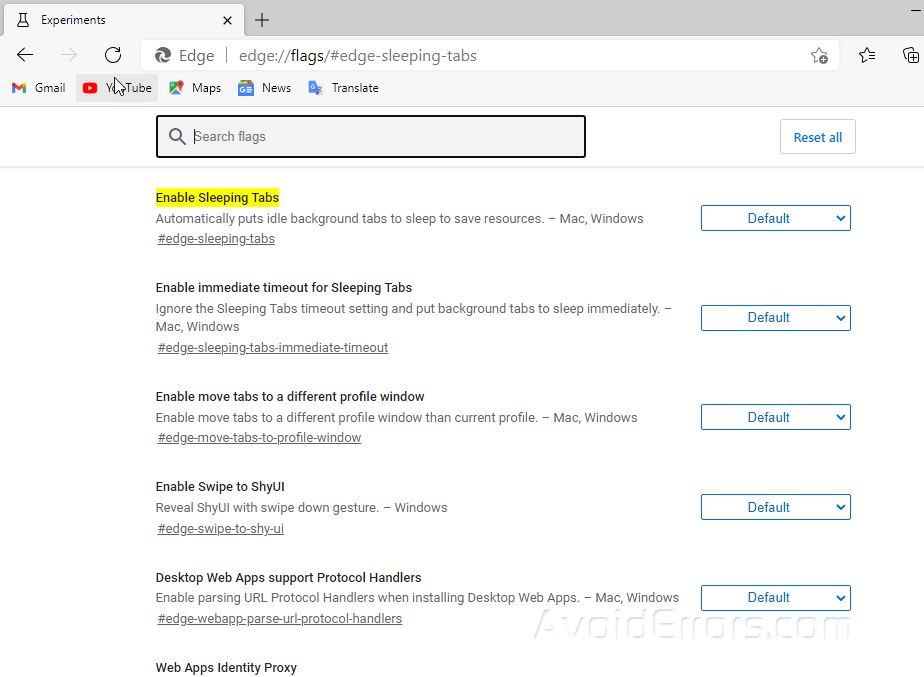Open the immediate timeout Sleeping Tabs dropdown
This screenshot has width=924, height=677.
(775, 317)
